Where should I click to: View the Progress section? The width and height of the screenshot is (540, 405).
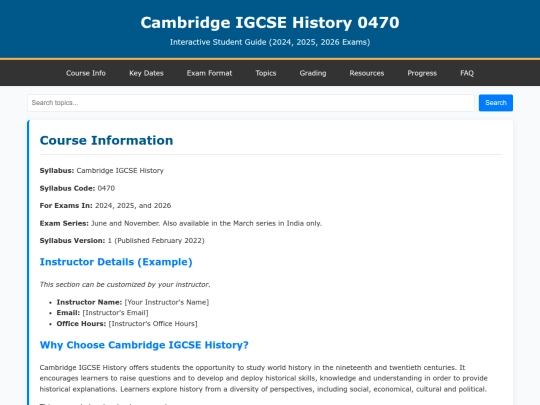[422, 73]
